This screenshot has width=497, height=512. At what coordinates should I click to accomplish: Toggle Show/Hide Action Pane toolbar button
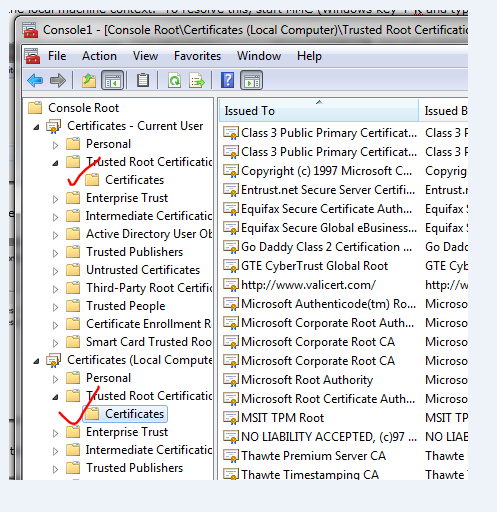pos(251,80)
